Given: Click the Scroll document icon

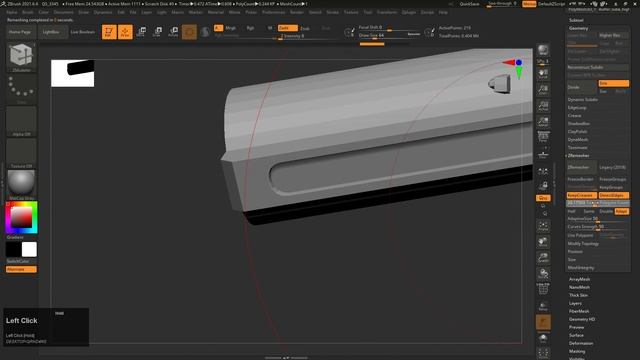Looking at the screenshot, I should tap(543, 74).
